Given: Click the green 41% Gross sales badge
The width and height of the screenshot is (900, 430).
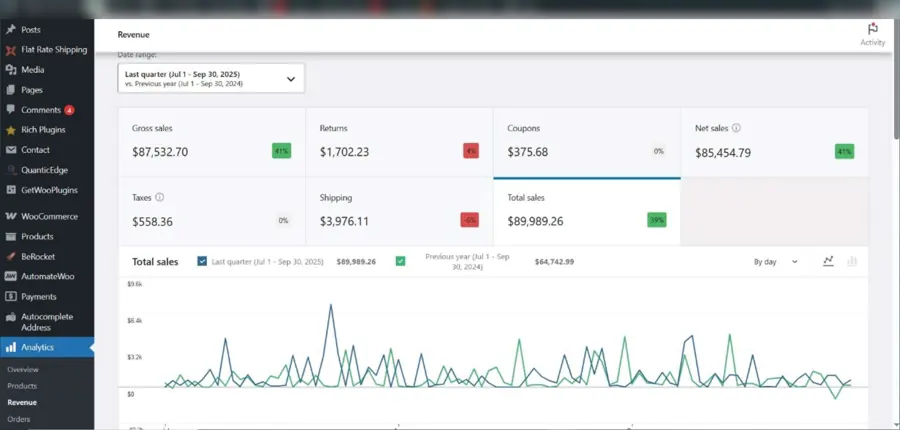Looking at the screenshot, I should click(x=281, y=151).
